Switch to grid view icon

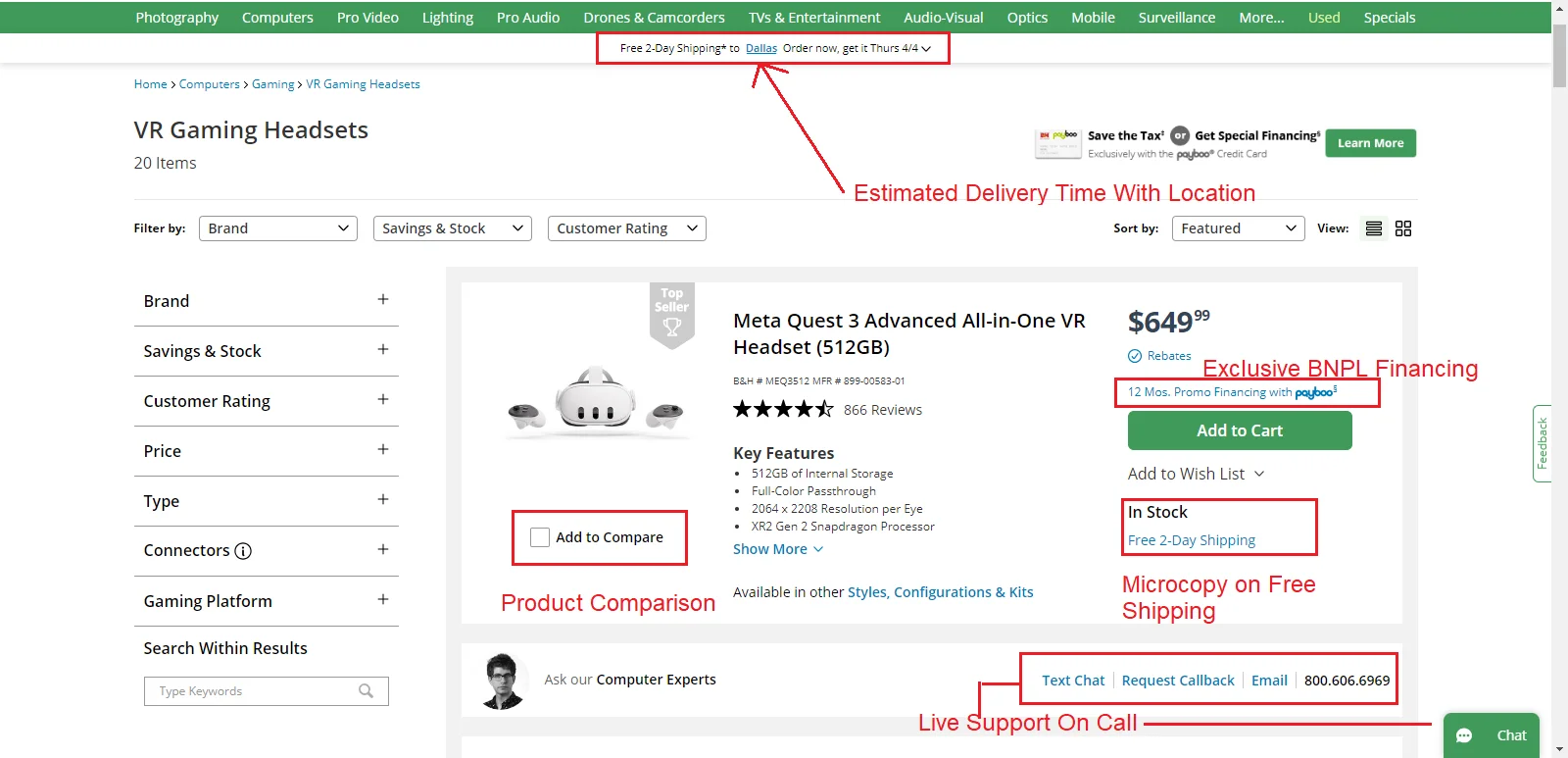click(x=1403, y=228)
